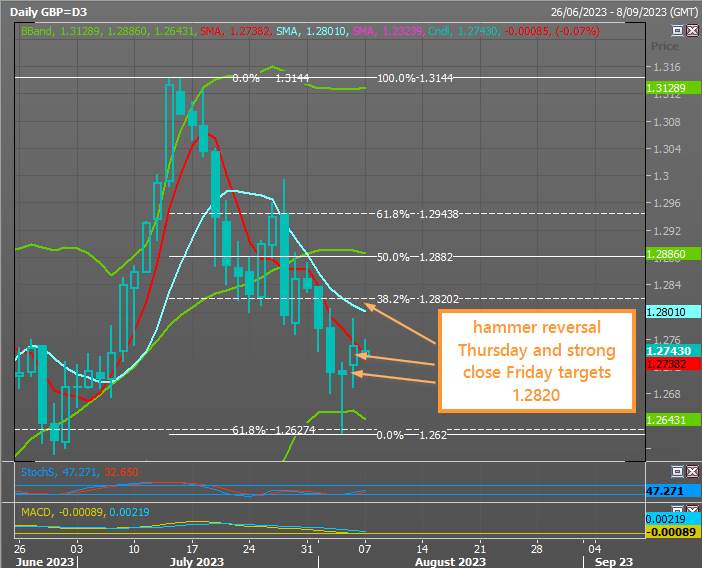Click the June 2023 month label
The height and width of the screenshot is (568, 702).
tap(44, 562)
